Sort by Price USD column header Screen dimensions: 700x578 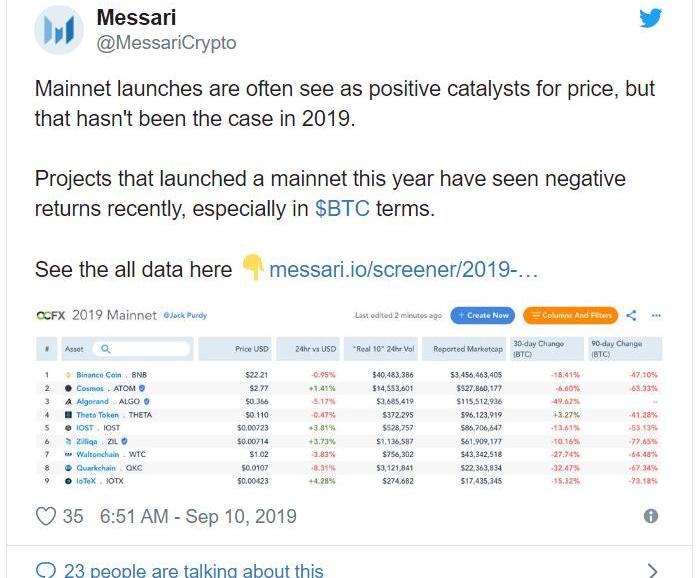pyautogui.click(x=251, y=349)
